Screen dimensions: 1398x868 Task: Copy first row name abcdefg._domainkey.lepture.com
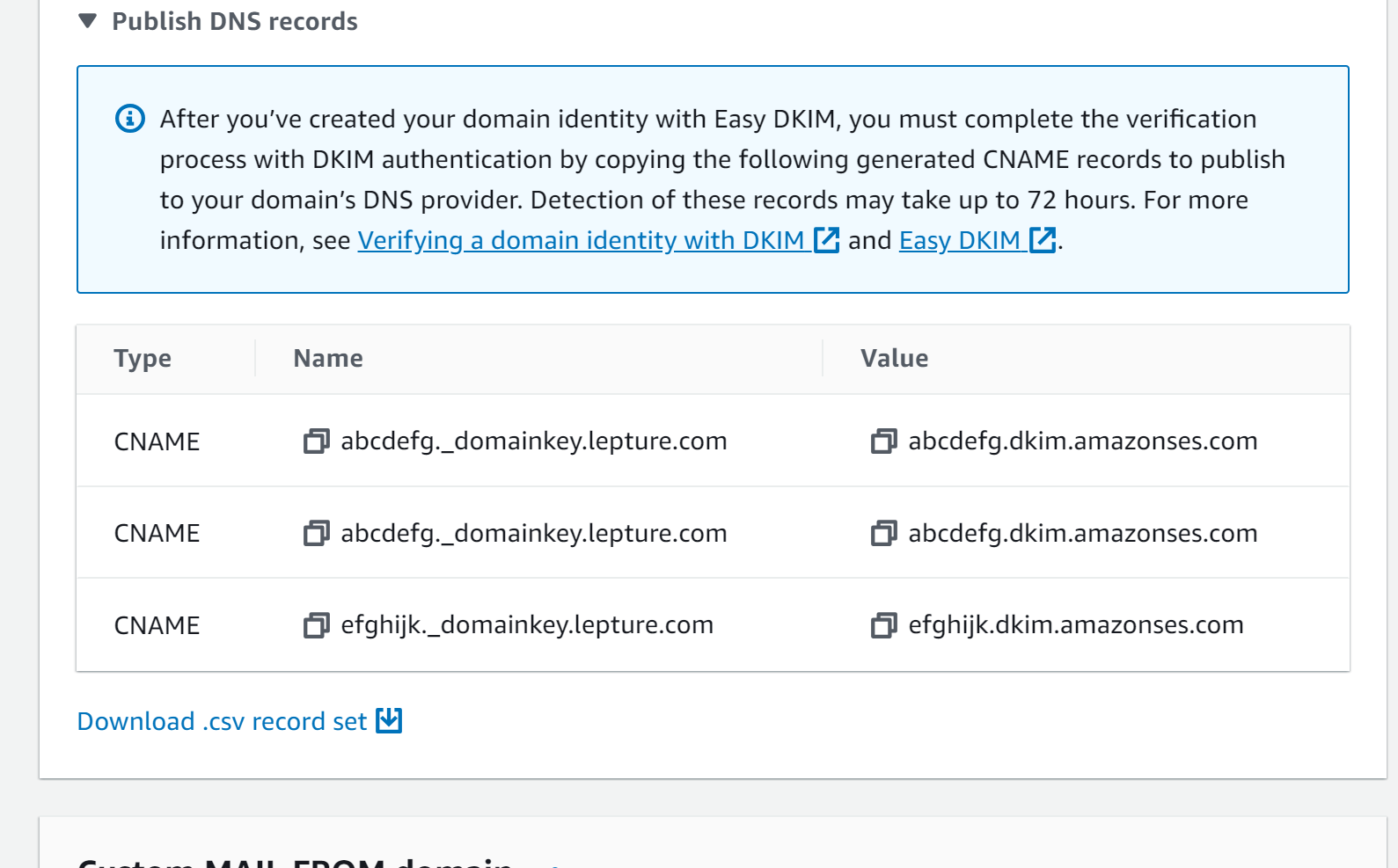click(x=316, y=441)
